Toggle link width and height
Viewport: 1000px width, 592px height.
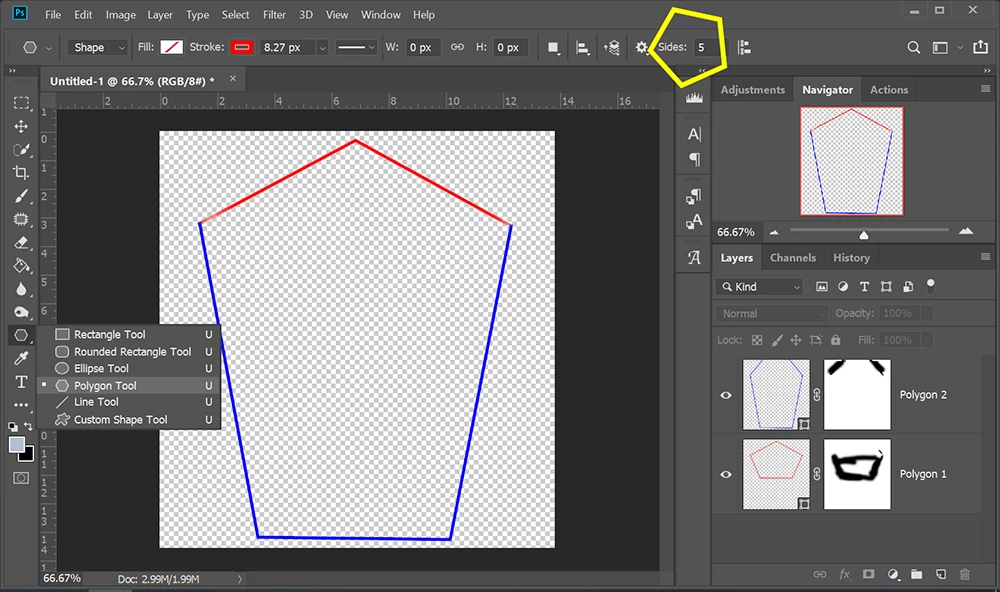coord(457,47)
